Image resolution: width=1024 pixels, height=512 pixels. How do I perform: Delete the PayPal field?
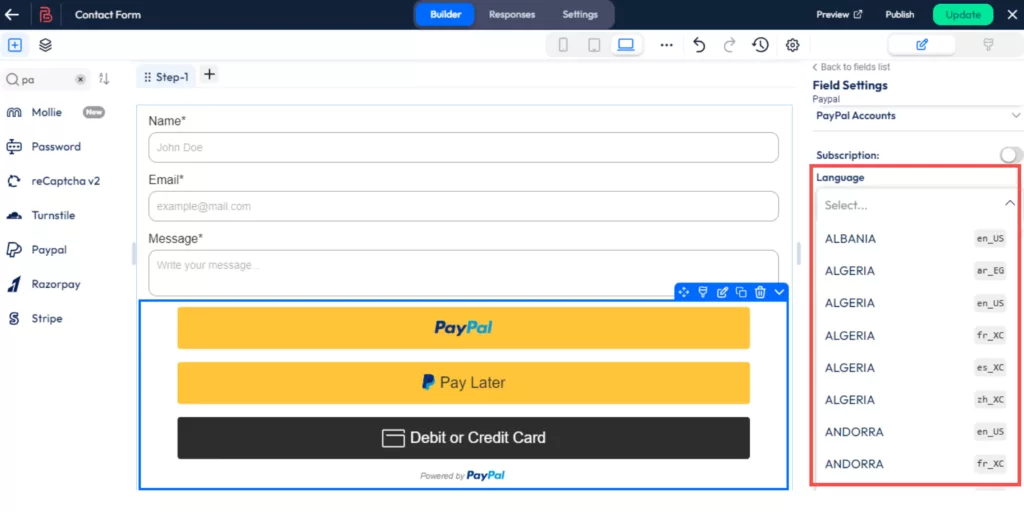coord(760,292)
